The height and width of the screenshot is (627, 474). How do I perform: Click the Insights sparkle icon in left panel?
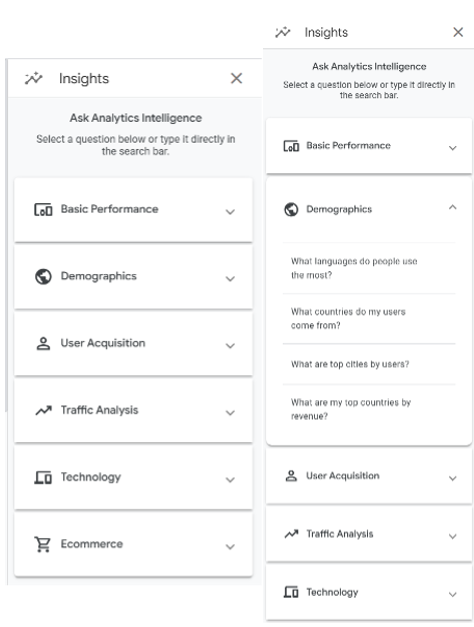coord(34,78)
